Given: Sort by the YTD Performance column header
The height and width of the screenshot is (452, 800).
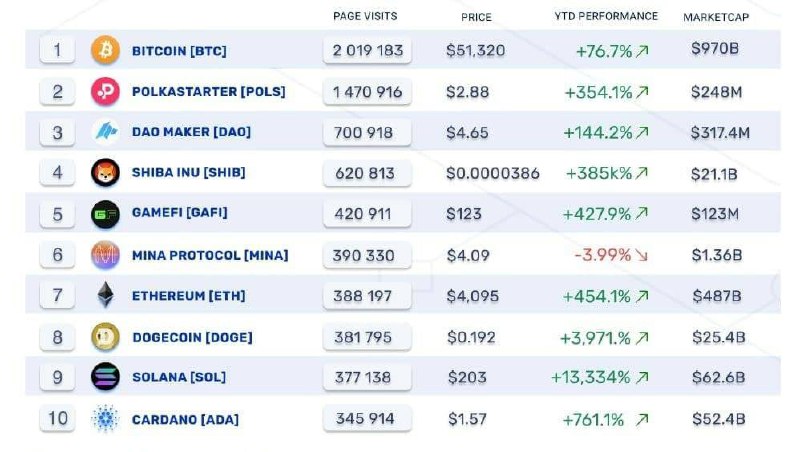Looking at the screenshot, I should click(606, 16).
